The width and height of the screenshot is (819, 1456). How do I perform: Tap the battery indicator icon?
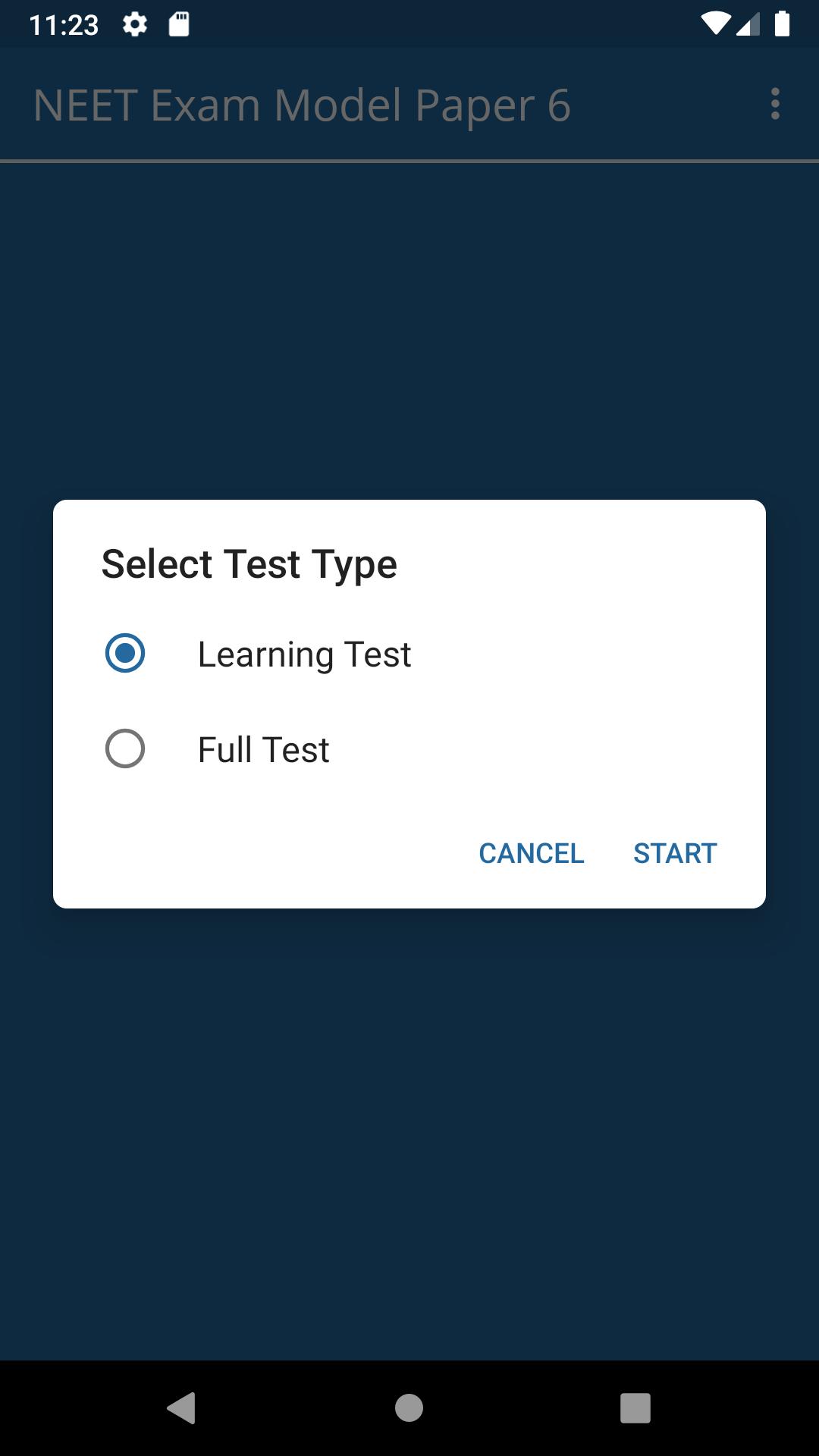point(782,24)
